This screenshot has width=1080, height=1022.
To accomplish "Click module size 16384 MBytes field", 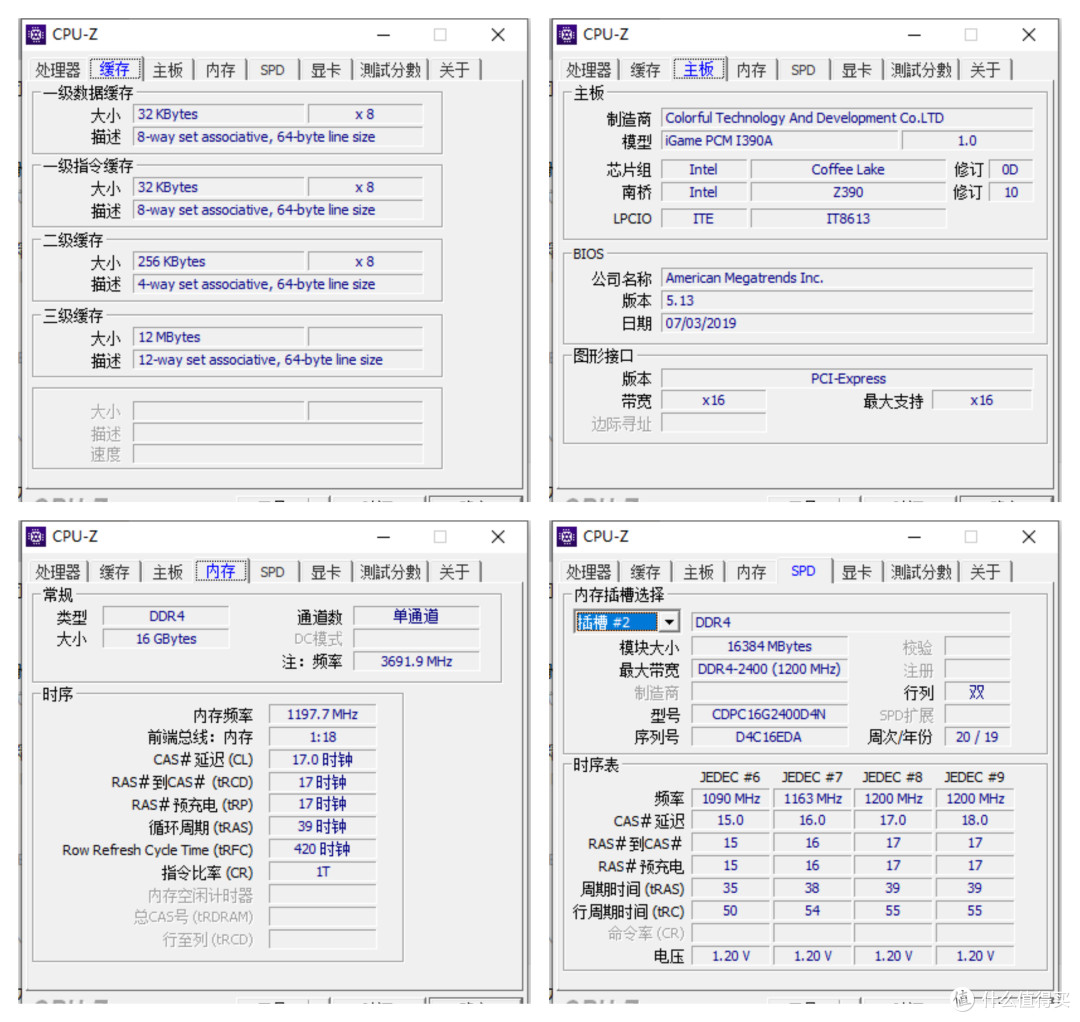I will pyautogui.click(x=769, y=647).
